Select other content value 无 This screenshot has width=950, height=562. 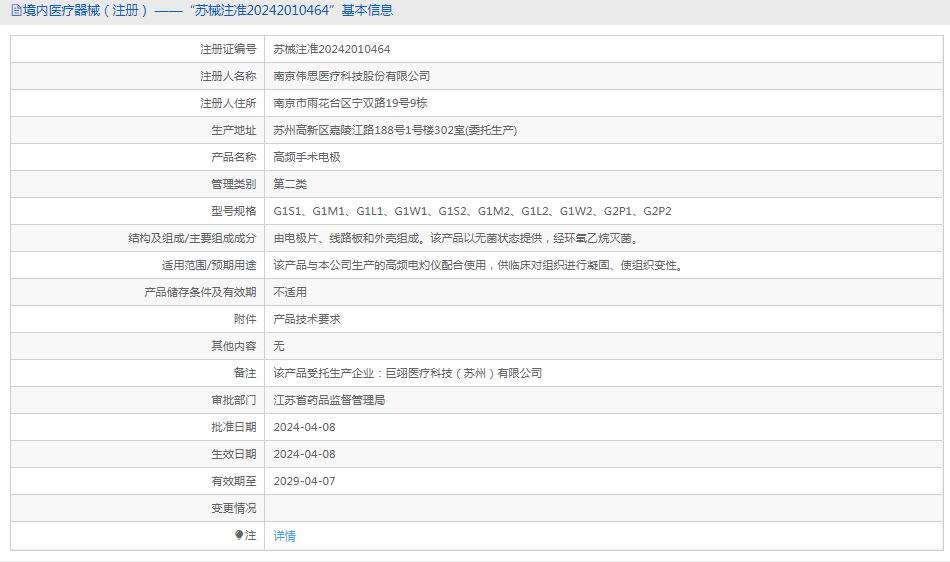coord(279,346)
